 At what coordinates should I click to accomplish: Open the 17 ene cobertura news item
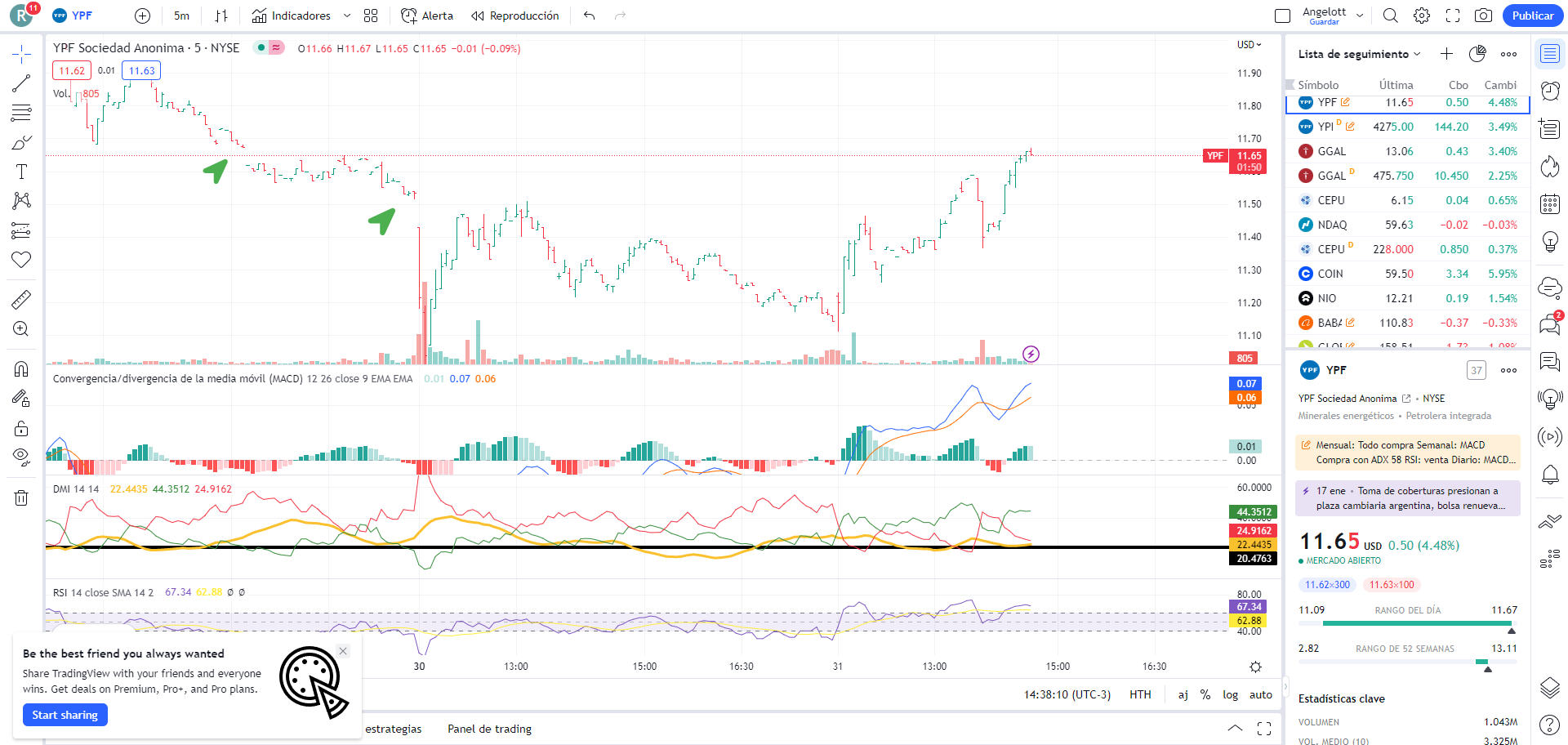[1408, 498]
